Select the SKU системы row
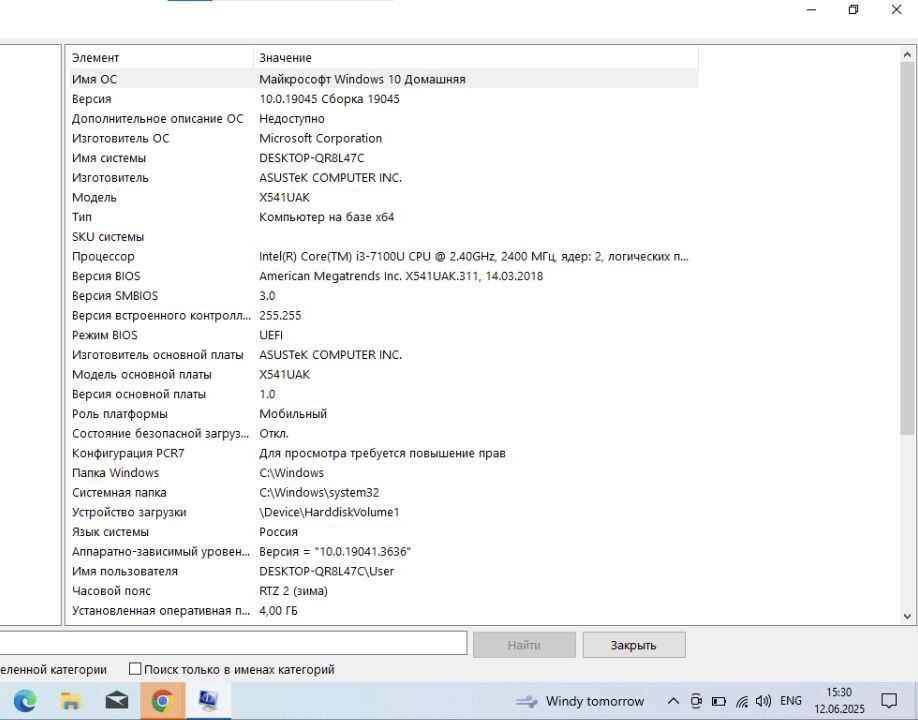918x720 pixels. (x=384, y=236)
